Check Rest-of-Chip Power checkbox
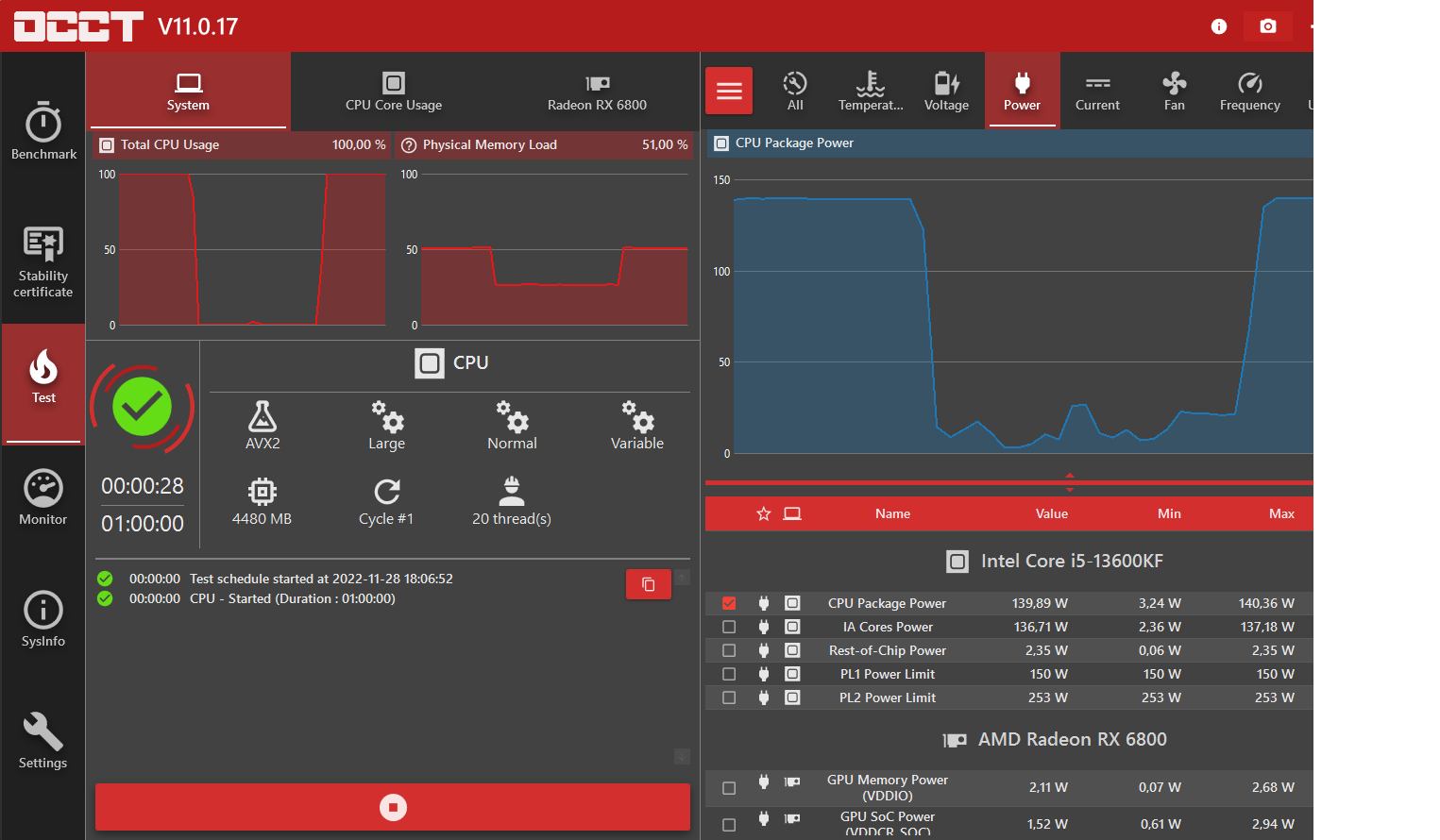The height and width of the screenshot is (840, 1440). (729, 650)
